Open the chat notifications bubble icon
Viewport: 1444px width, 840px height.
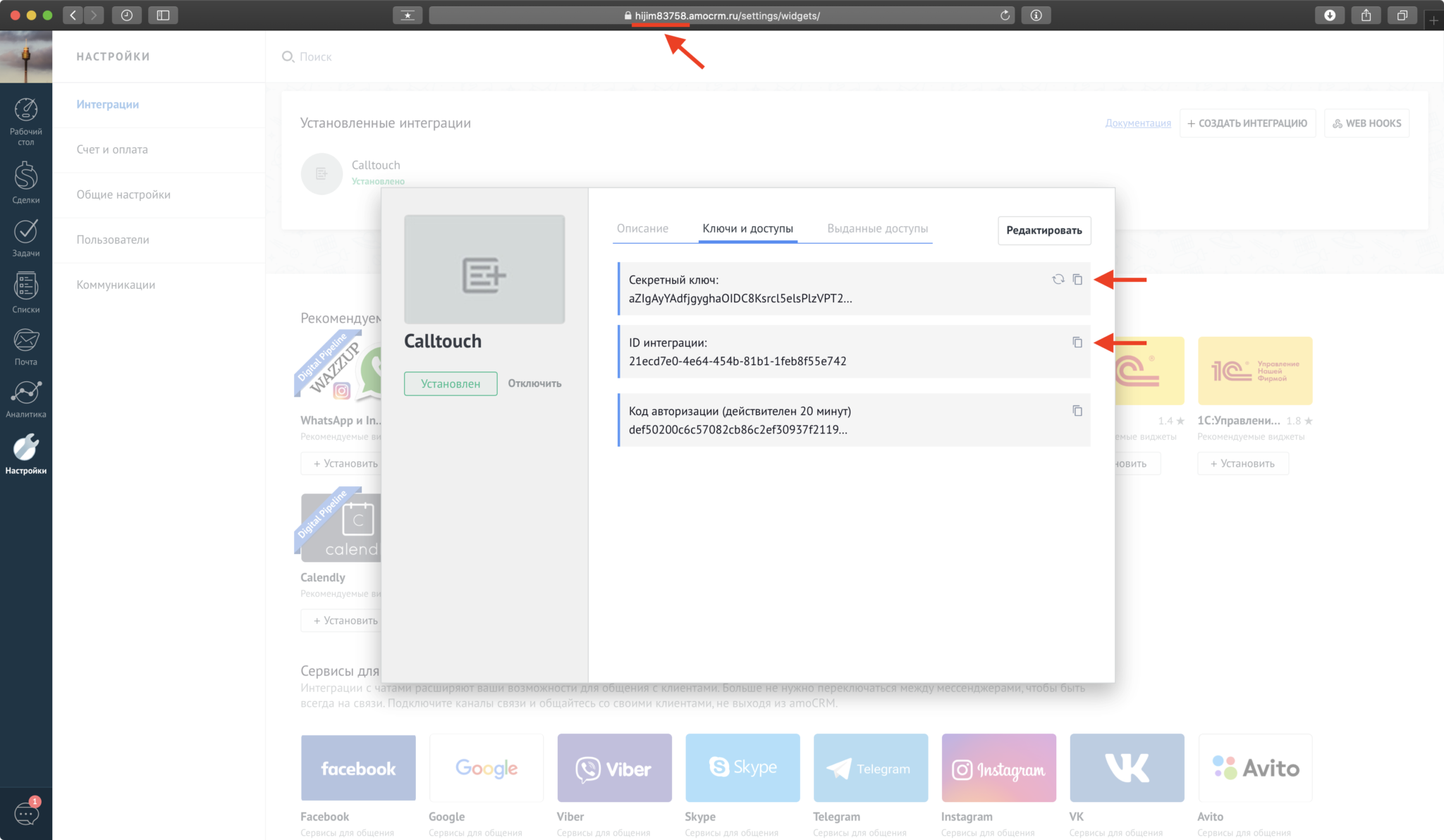(27, 813)
